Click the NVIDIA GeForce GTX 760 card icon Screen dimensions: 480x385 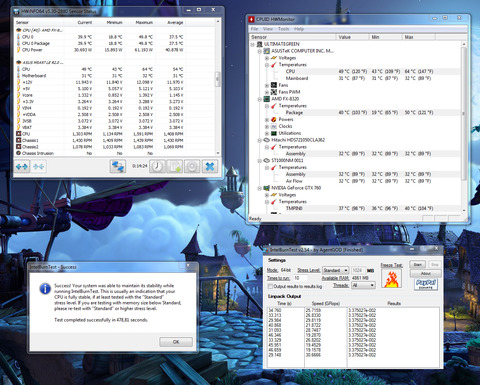(267, 188)
